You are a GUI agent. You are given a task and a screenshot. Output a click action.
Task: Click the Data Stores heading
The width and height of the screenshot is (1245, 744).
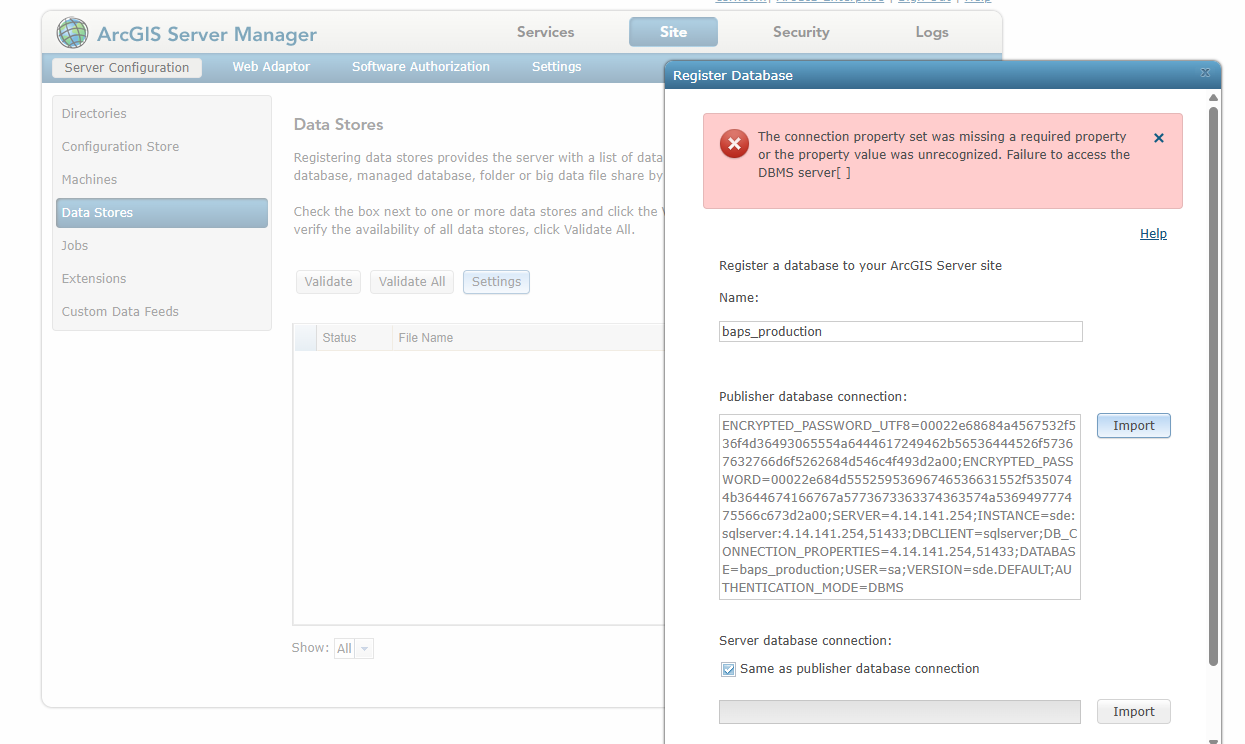[x=338, y=125]
